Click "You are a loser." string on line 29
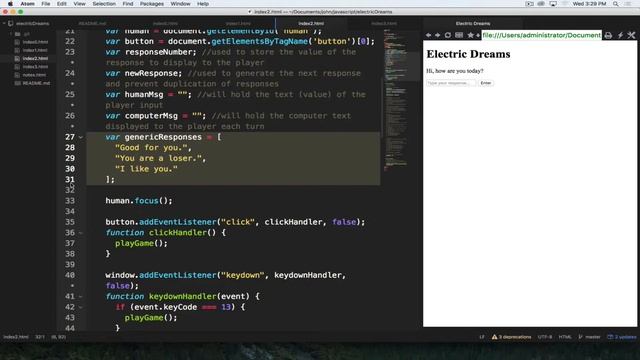This screenshot has width=640, height=360. 160,158
